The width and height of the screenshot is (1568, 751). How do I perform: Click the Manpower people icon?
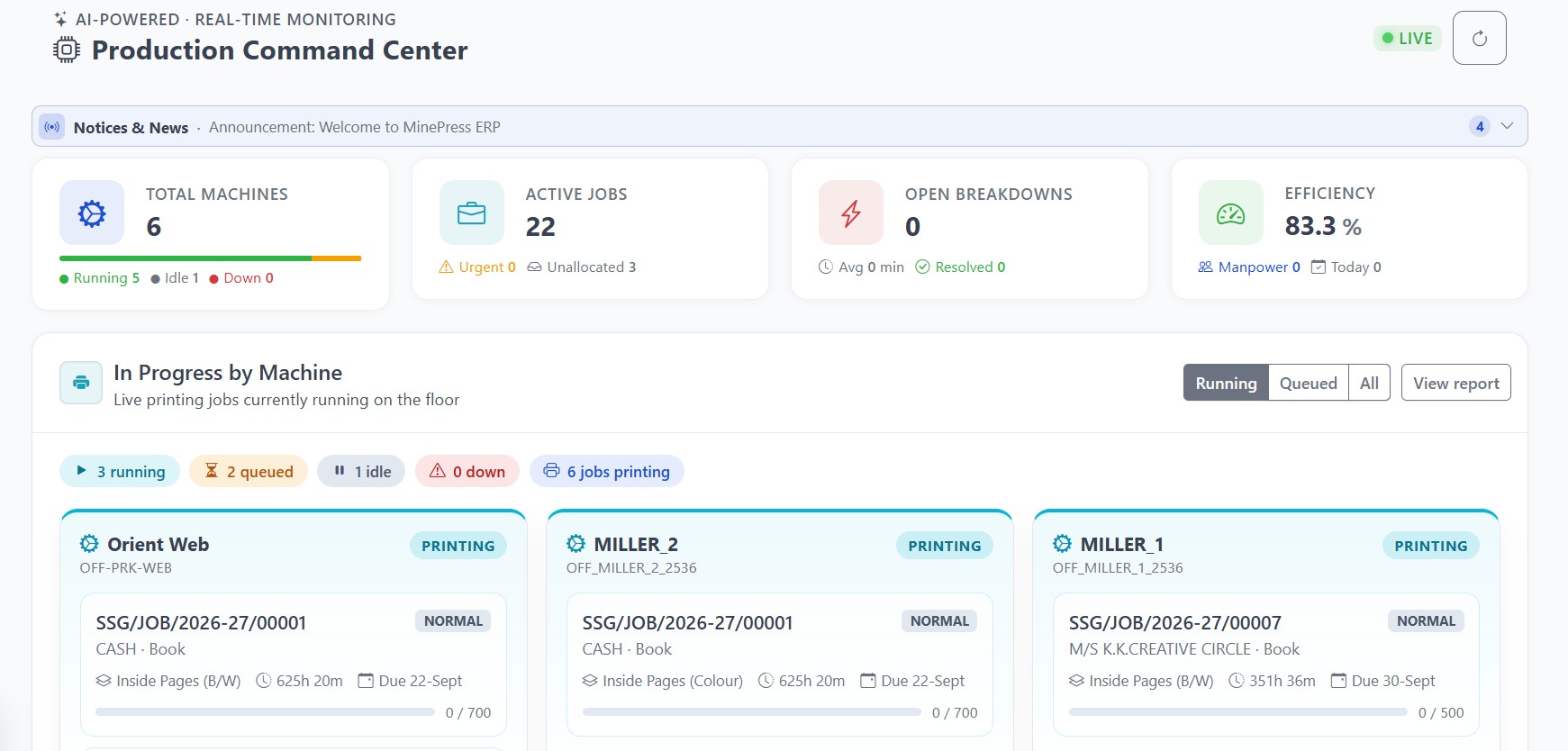(1205, 267)
